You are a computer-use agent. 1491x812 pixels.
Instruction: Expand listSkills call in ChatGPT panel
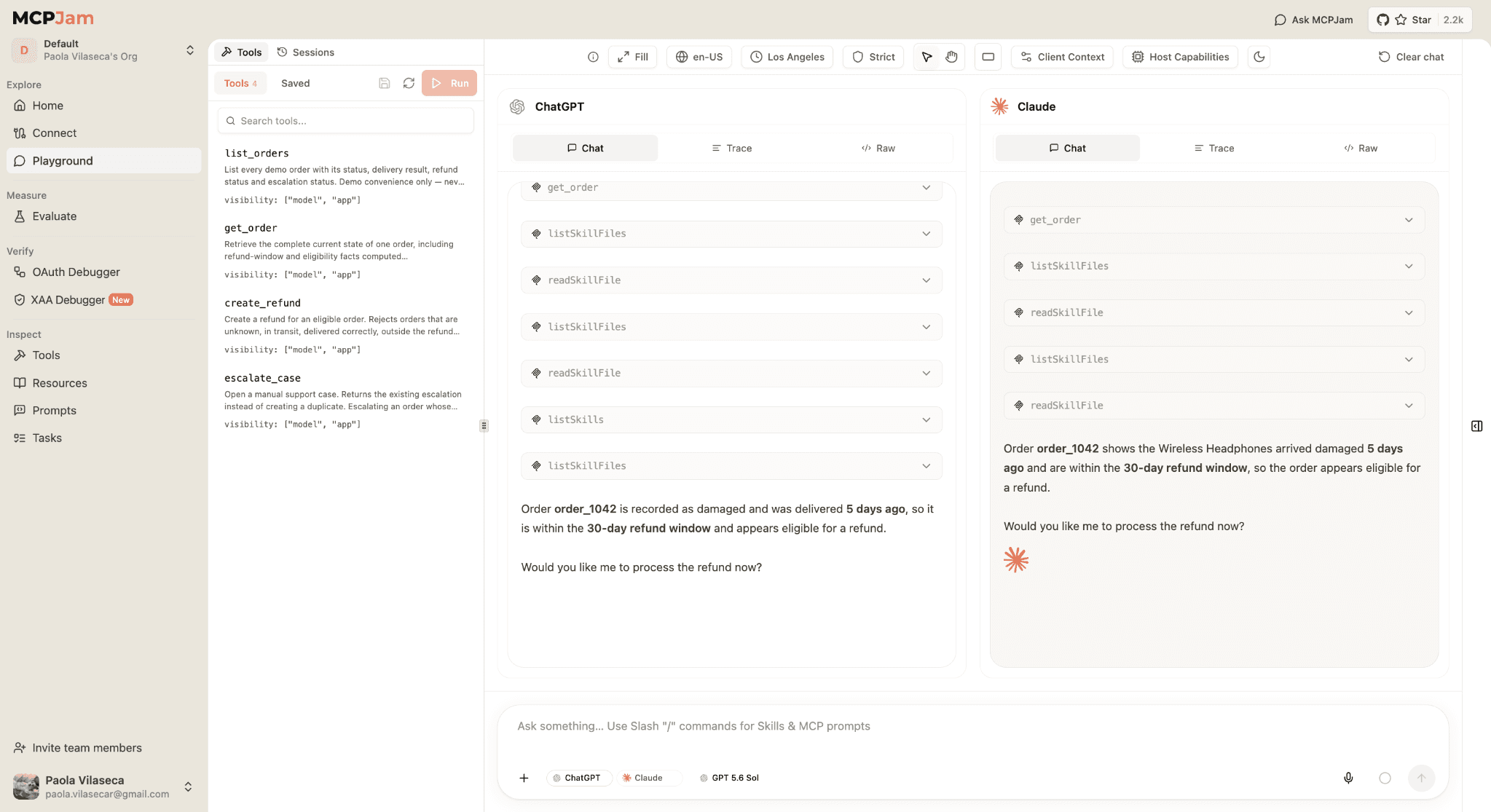pyautogui.click(x=731, y=419)
